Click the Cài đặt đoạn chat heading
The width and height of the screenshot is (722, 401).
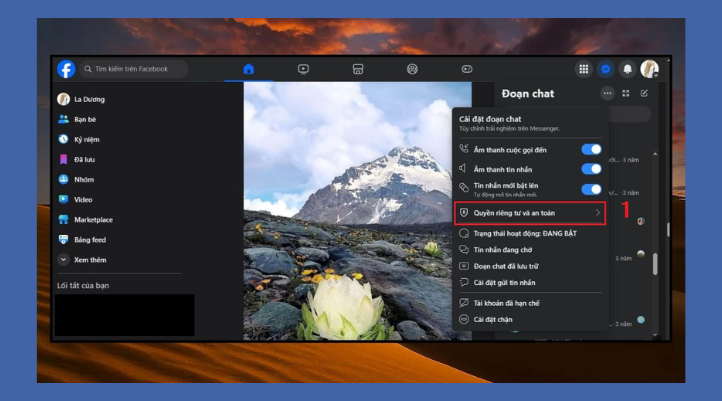coord(490,119)
